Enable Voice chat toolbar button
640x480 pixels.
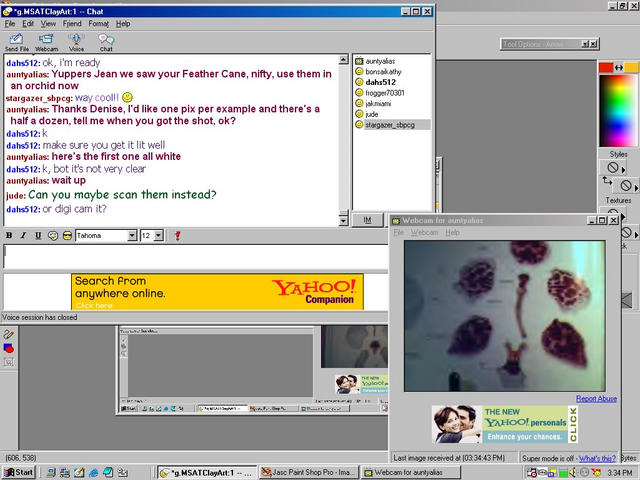(76, 42)
